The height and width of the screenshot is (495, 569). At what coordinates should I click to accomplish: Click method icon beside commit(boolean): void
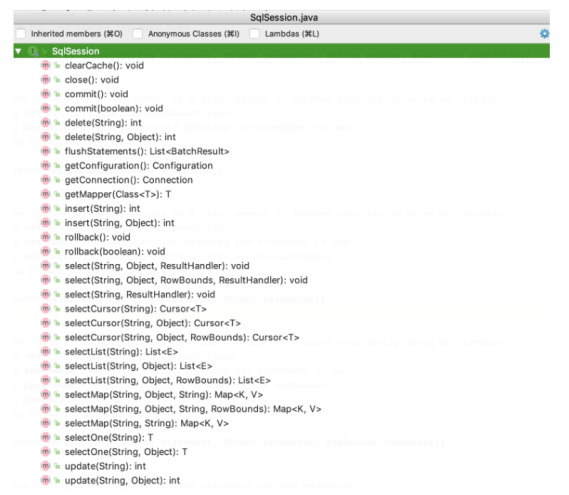45,108
